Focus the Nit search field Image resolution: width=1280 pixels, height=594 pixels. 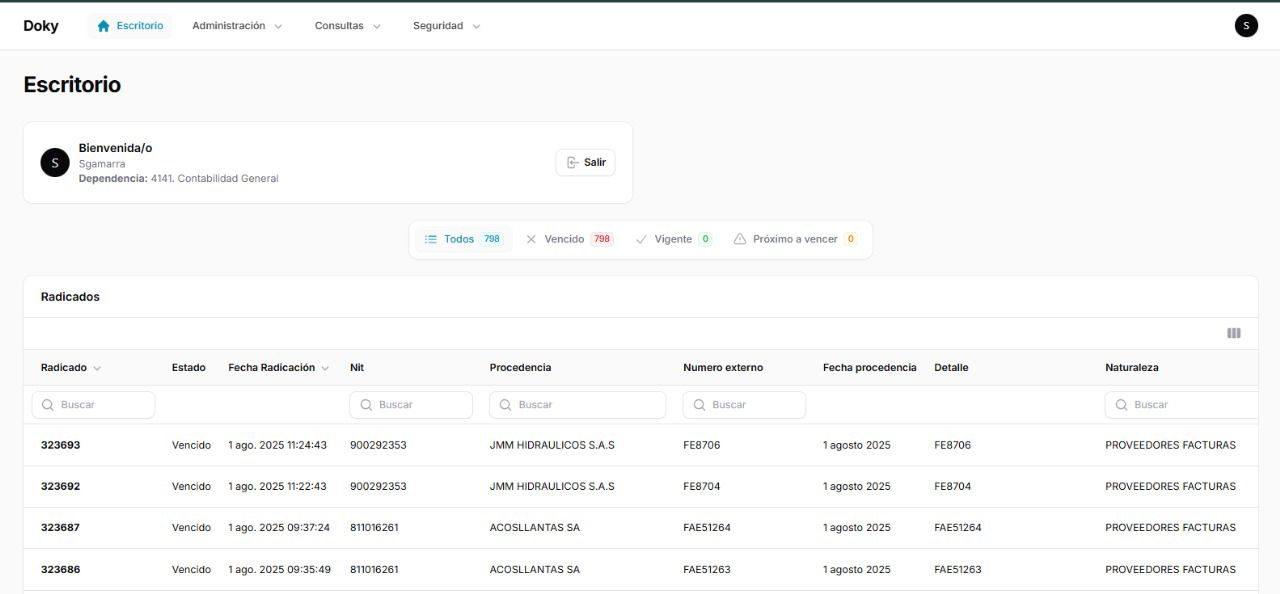tap(411, 405)
